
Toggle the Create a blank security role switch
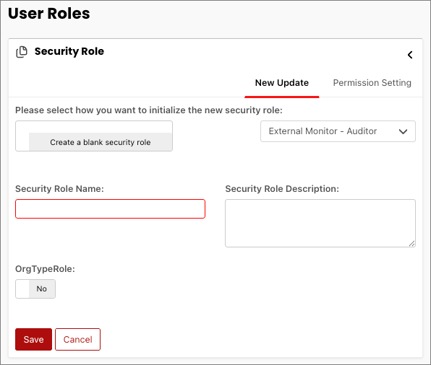[x=94, y=136]
